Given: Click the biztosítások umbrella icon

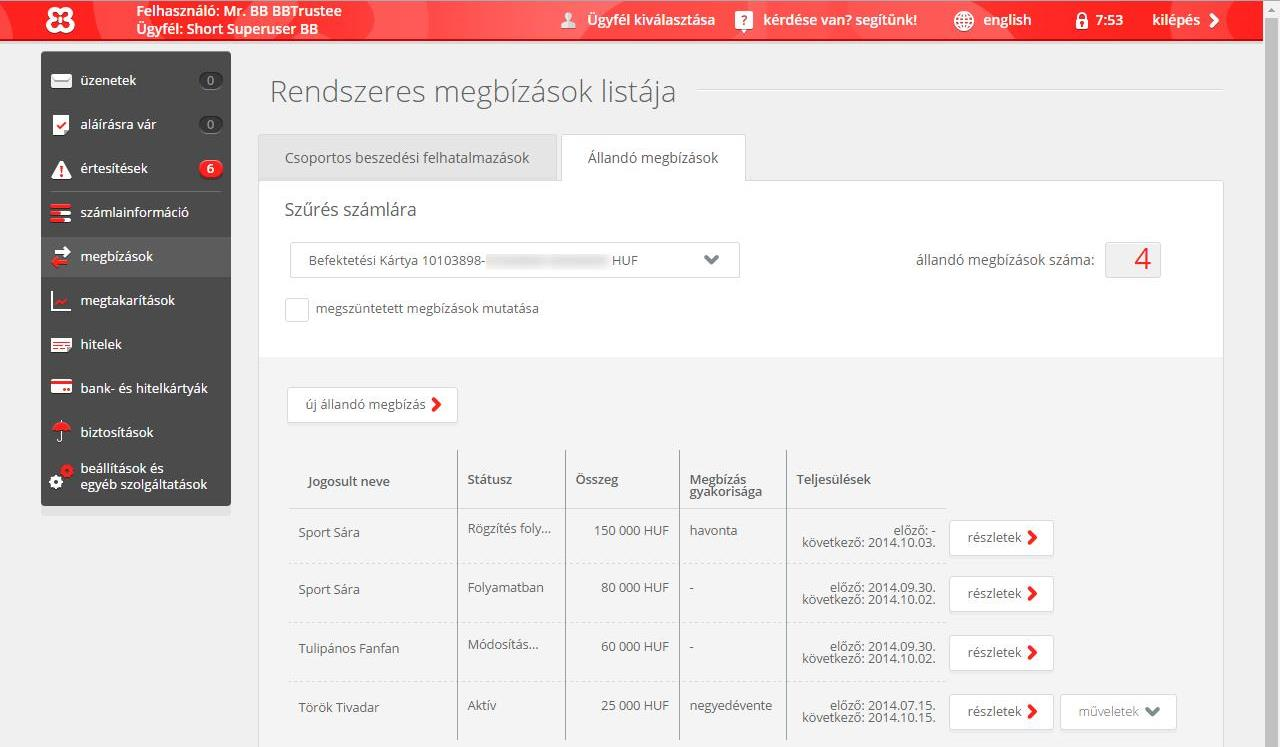Looking at the screenshot, I should click(x=61, y=432).
